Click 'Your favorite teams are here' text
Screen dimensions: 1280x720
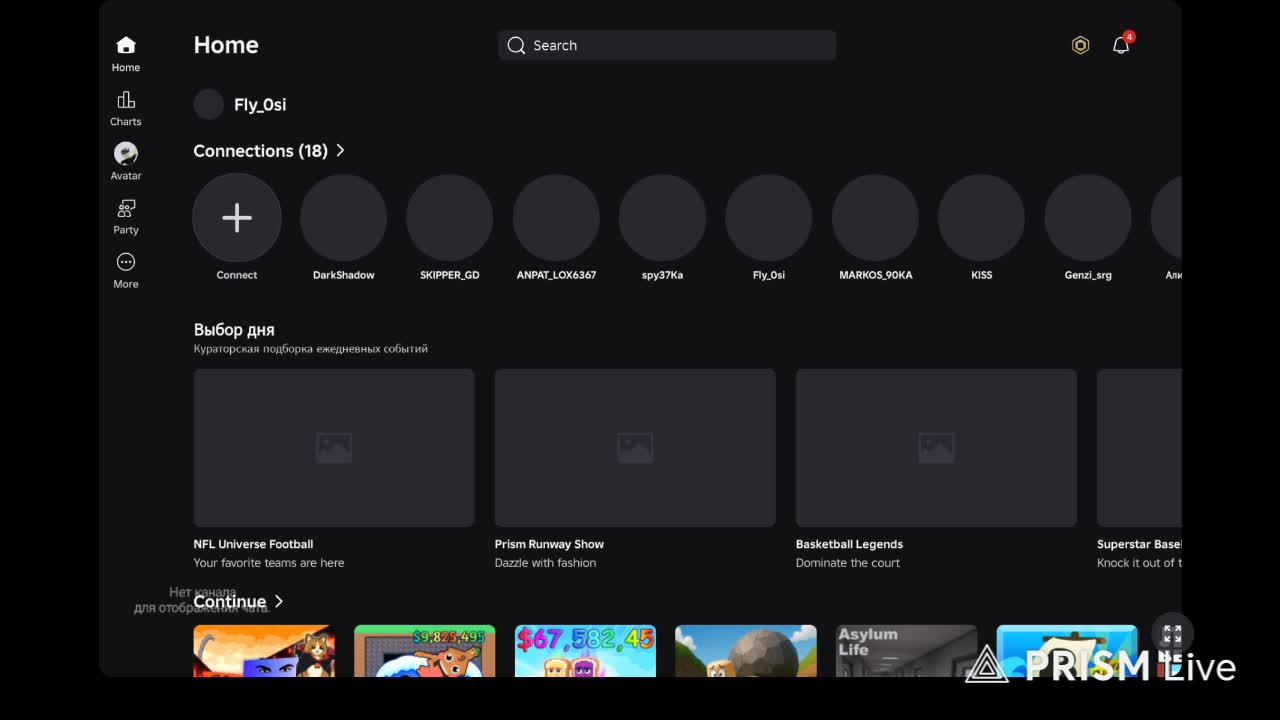269,563
